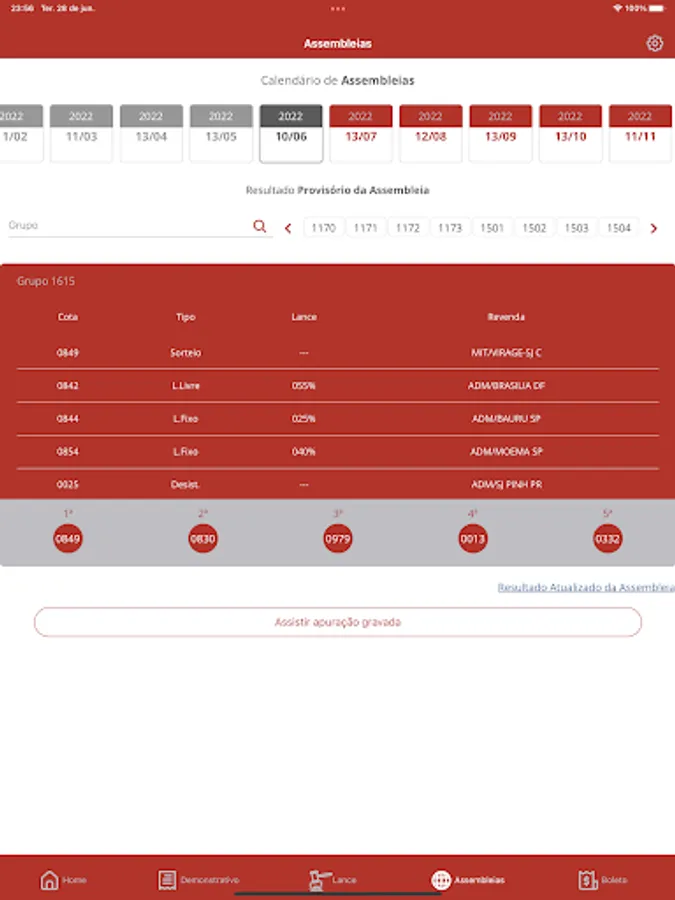
Task: Select cota 0842 in the table
Action: (x=67, y=386)
